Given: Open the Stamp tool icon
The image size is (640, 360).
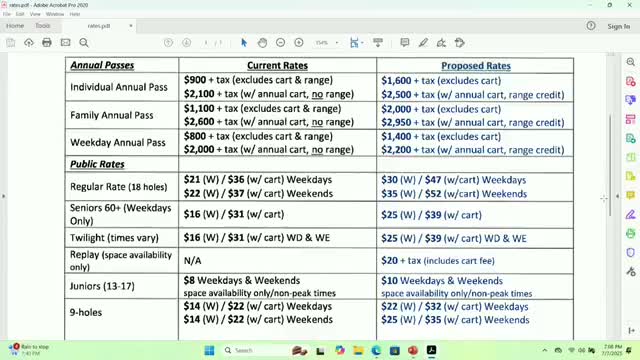Looking at the screenshot, I should click(460, 42).
